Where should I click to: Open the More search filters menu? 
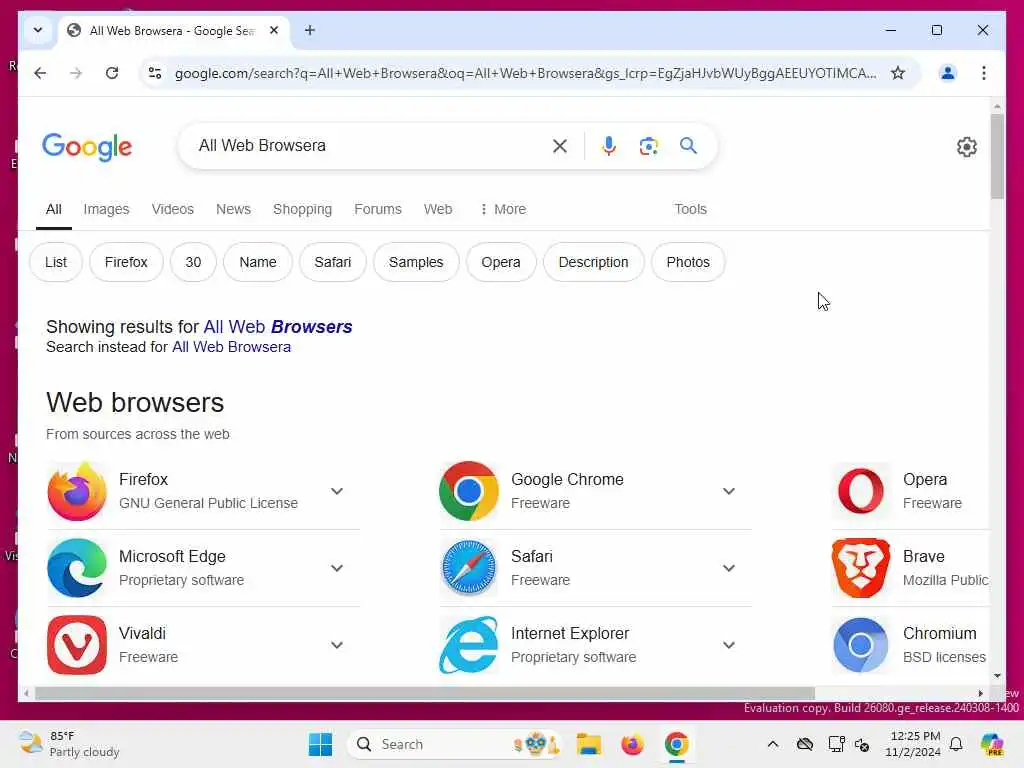pos(502,209)
